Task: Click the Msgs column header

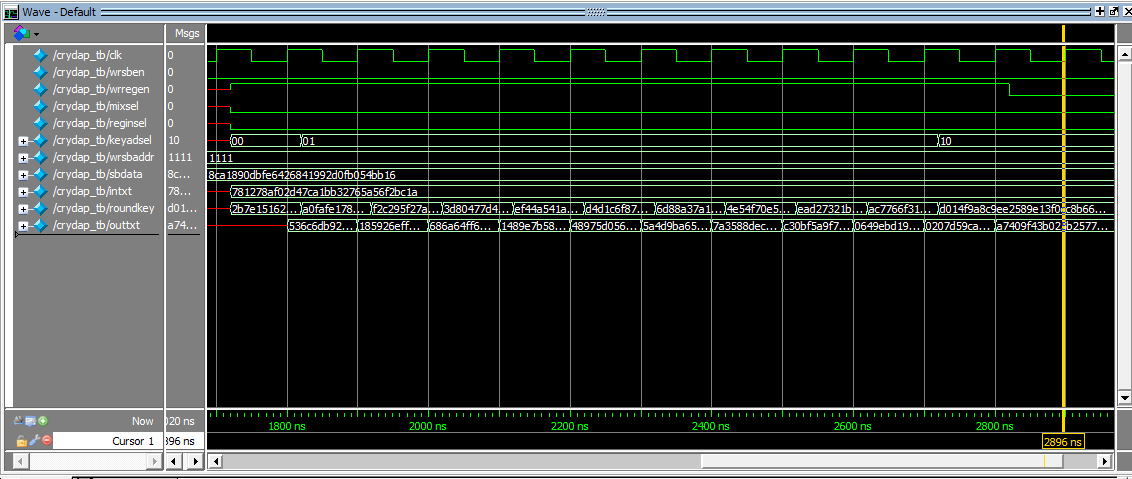Action: [x=187, y=33]
